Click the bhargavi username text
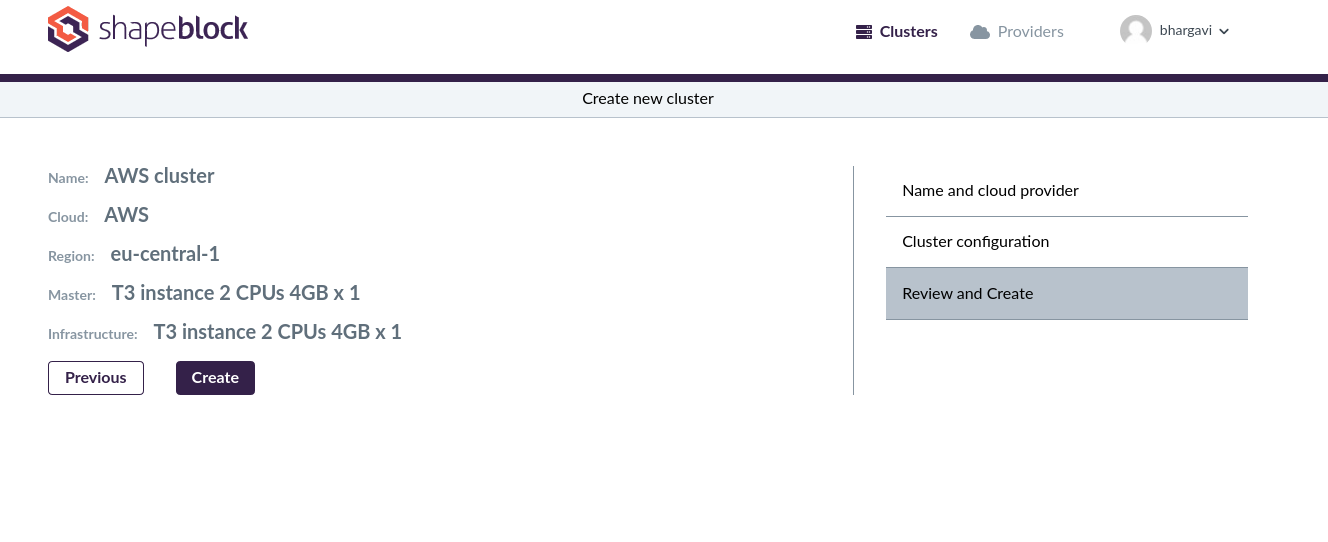Viewport: 1328px width, 542px height. point(1186,31)
